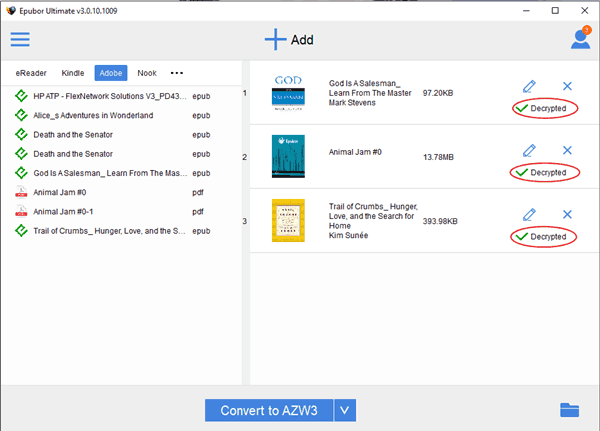Click the Animal Jam #0 title in queue

pos(355,152)
